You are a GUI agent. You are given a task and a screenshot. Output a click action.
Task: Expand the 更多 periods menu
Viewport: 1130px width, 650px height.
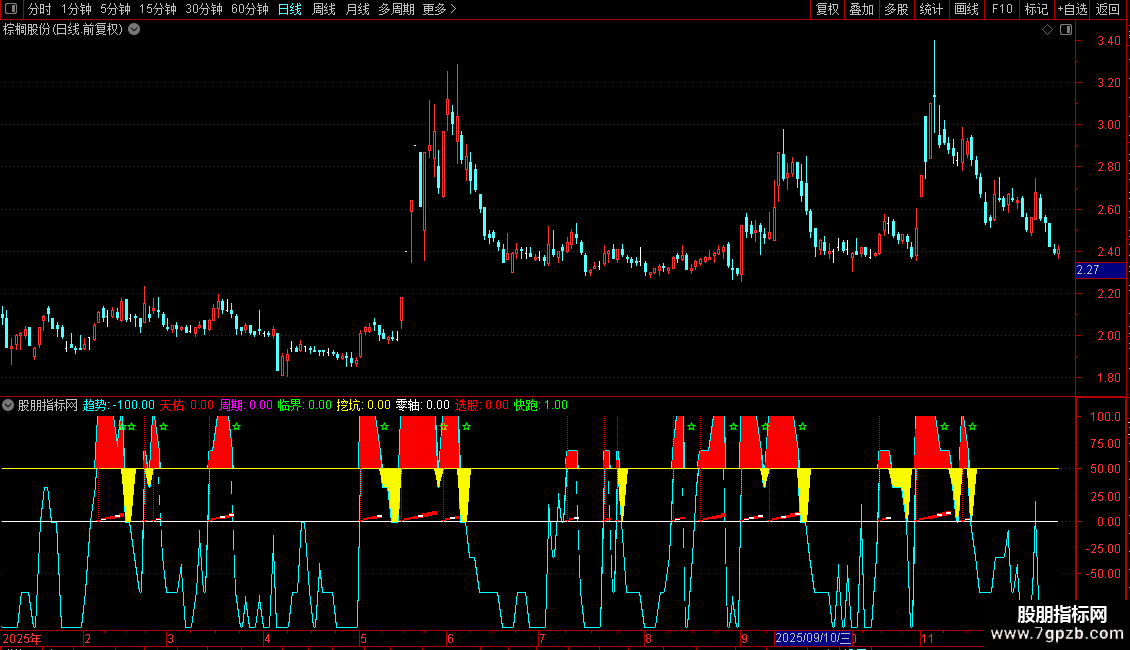pyautogui.click(x=440, y=9)
